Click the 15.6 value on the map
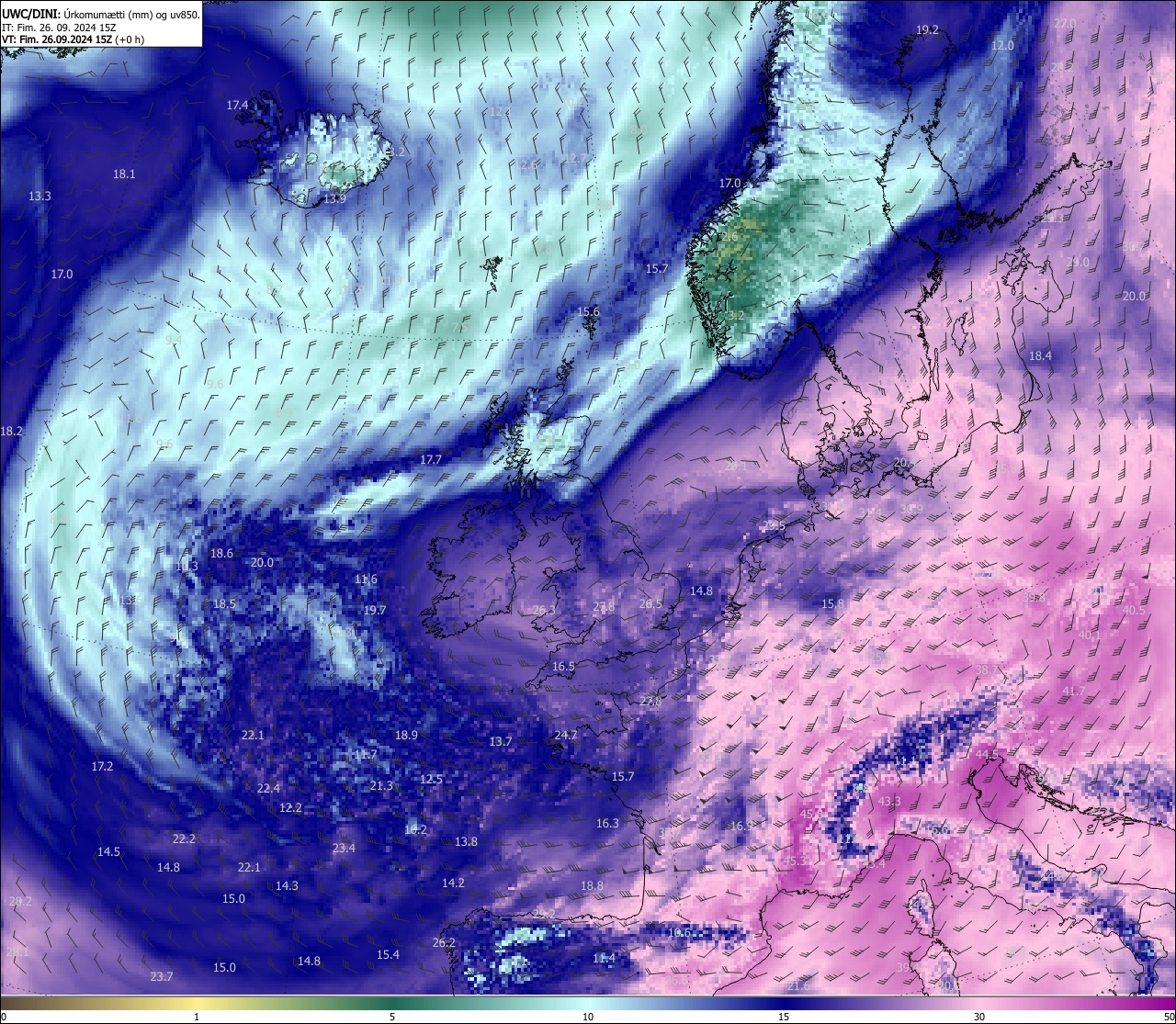Screen dimensions: 1176x1024 pos(588,312)
